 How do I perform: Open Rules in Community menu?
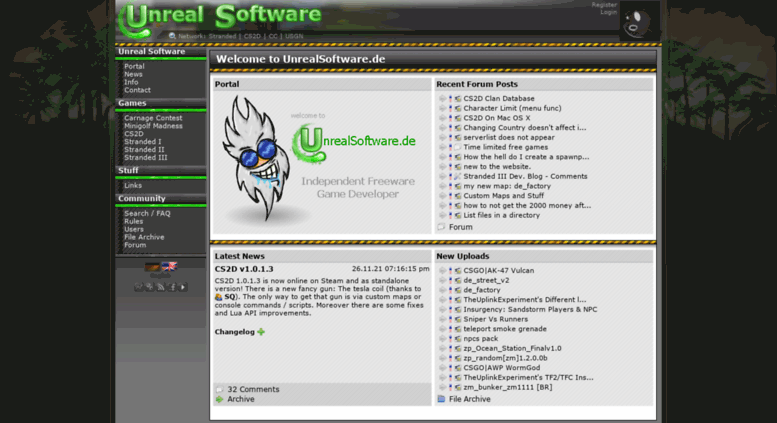(133, 221)
